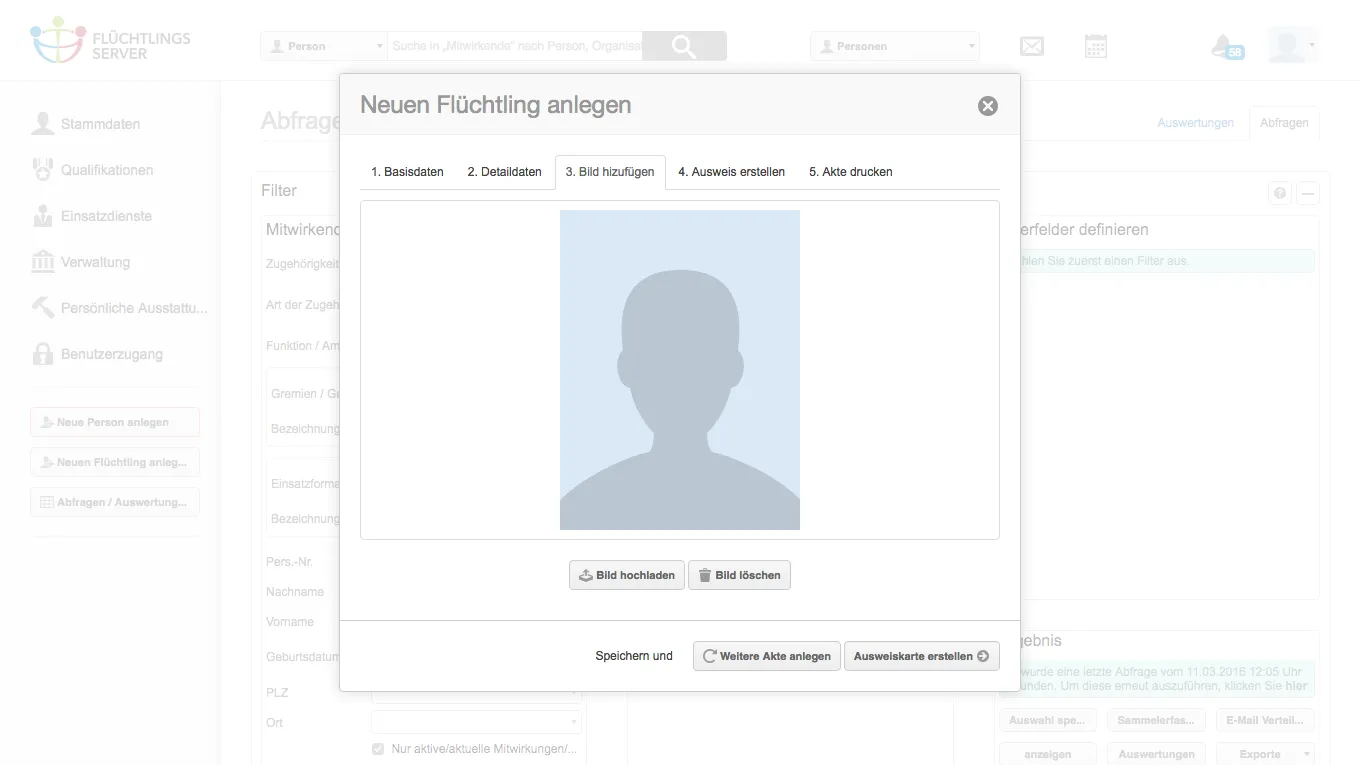The image size is (1360, 765).
Task: Open the 1. Basisdaten tab
Action: (x=407, y=172)
